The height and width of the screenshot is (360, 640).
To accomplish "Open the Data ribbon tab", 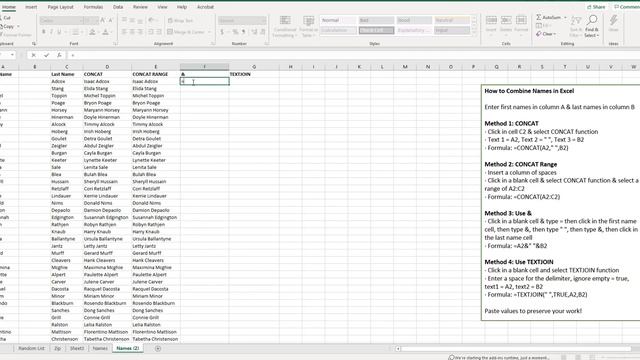I will tap(118, 7).
